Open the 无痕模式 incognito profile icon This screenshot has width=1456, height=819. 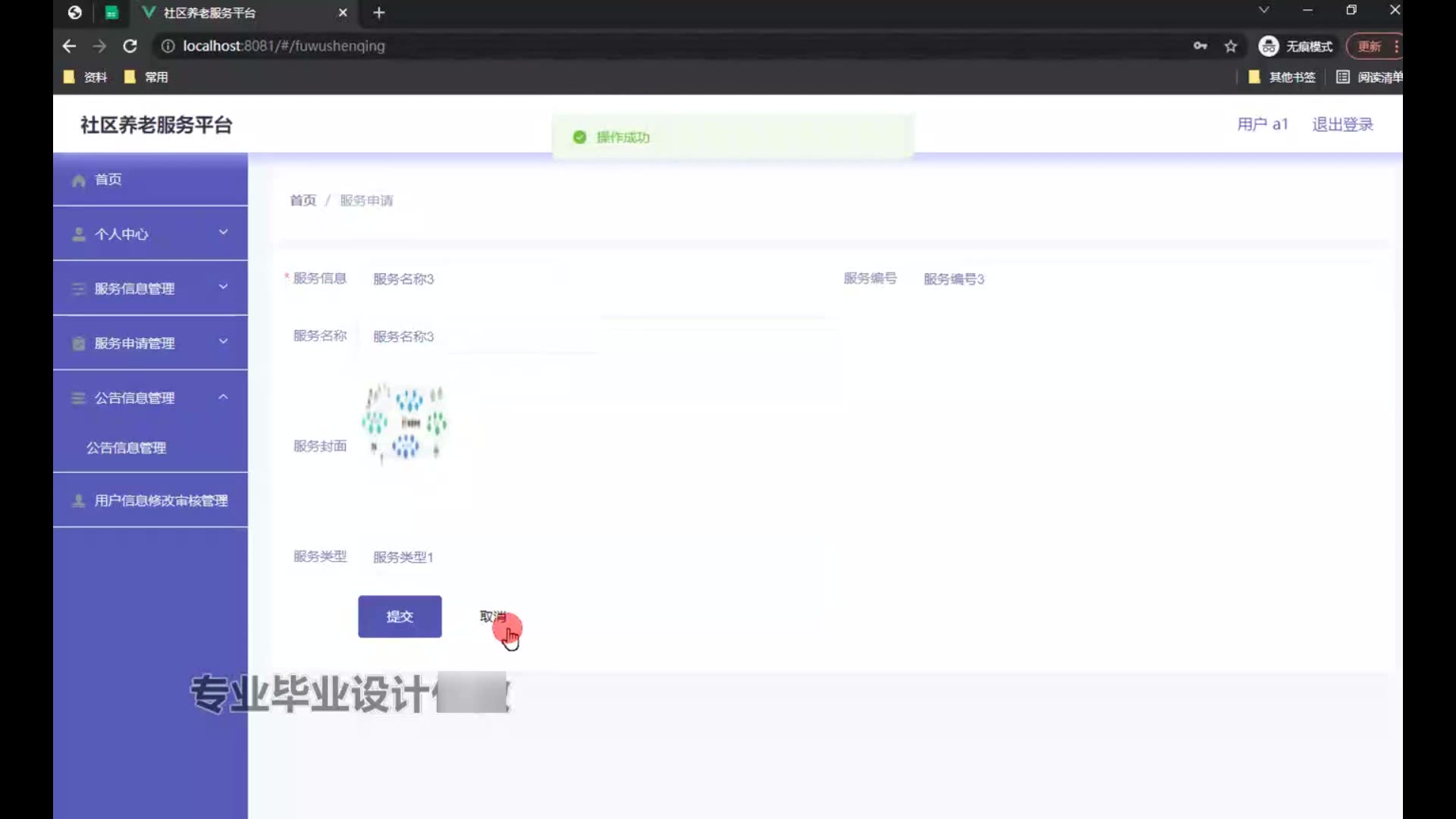pos(1268,46)
